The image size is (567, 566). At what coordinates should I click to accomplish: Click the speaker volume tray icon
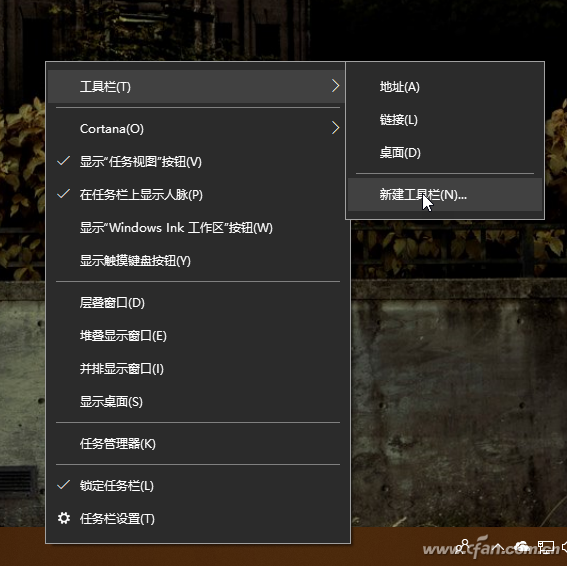564,547
